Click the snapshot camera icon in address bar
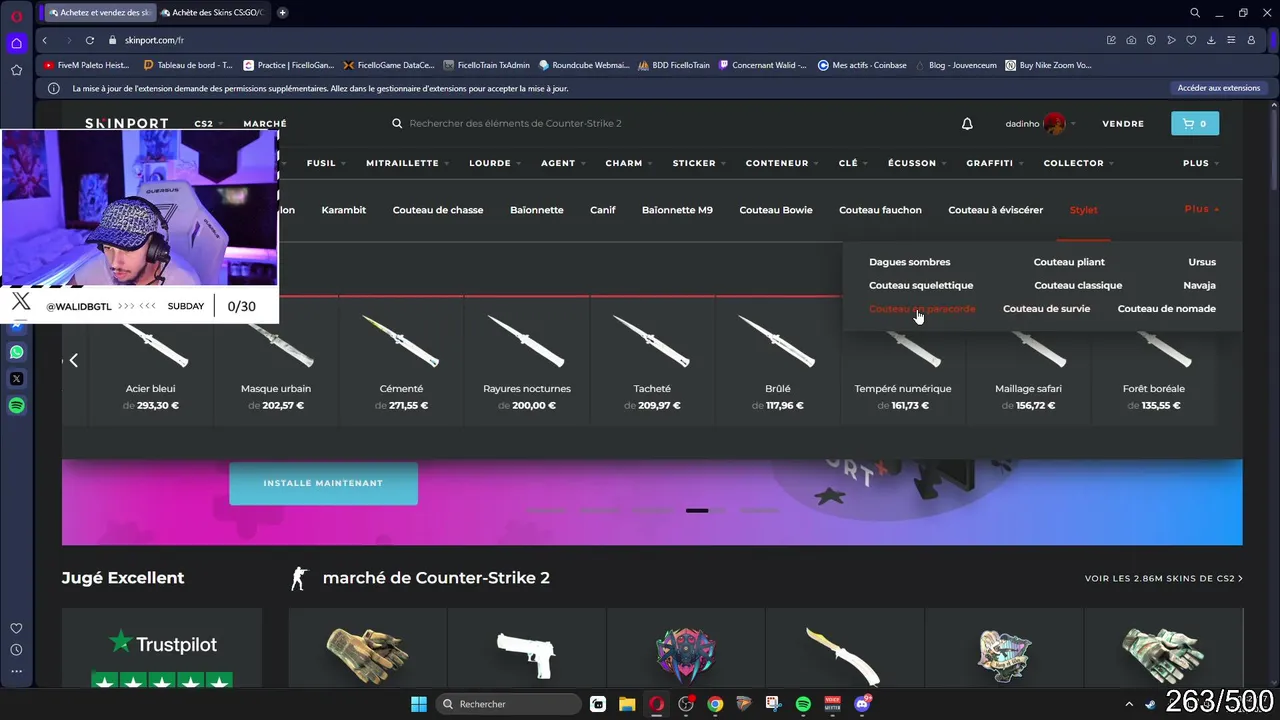This screenshot has width=1280, height=720. 1131,40
